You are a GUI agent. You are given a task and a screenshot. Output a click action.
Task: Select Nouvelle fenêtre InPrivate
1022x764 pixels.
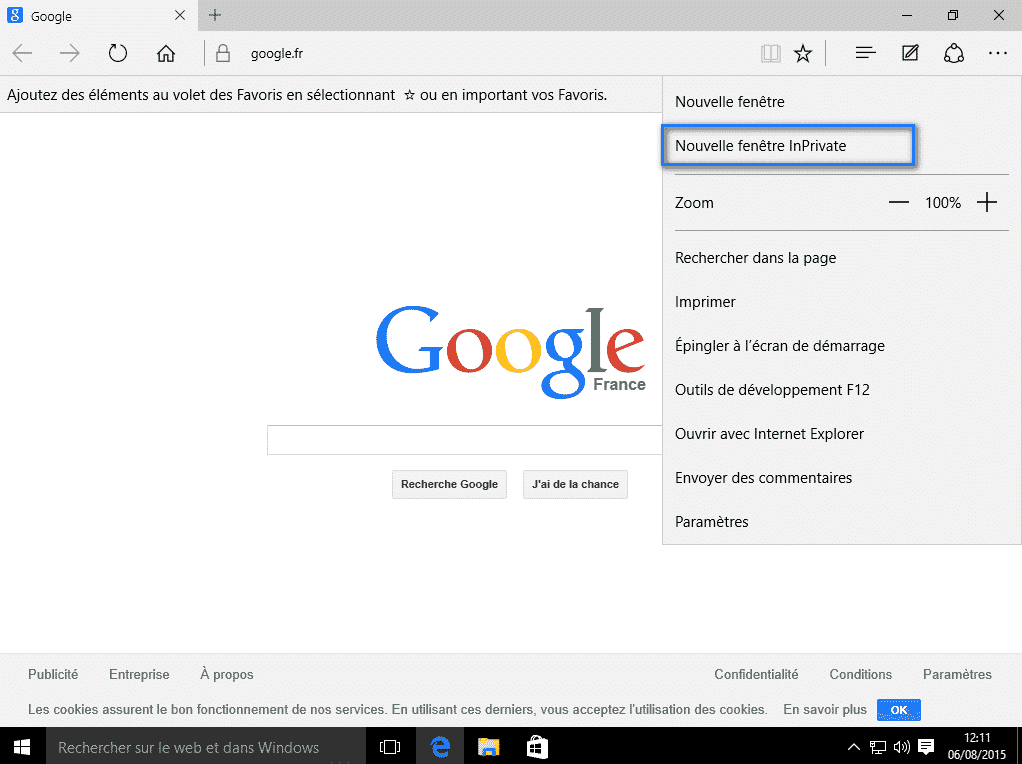(x=761, y=146)
